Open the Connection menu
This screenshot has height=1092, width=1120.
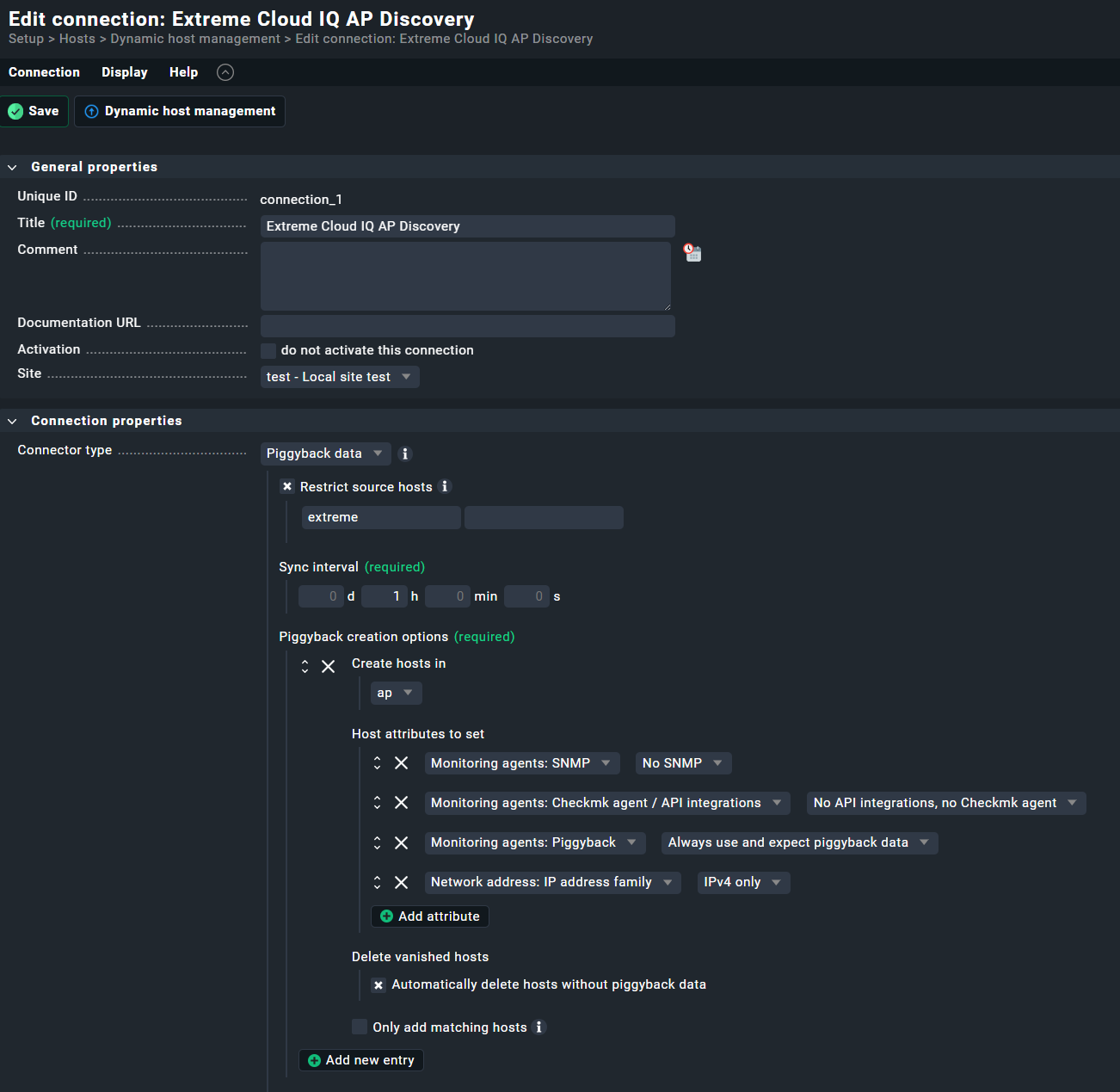44,72
